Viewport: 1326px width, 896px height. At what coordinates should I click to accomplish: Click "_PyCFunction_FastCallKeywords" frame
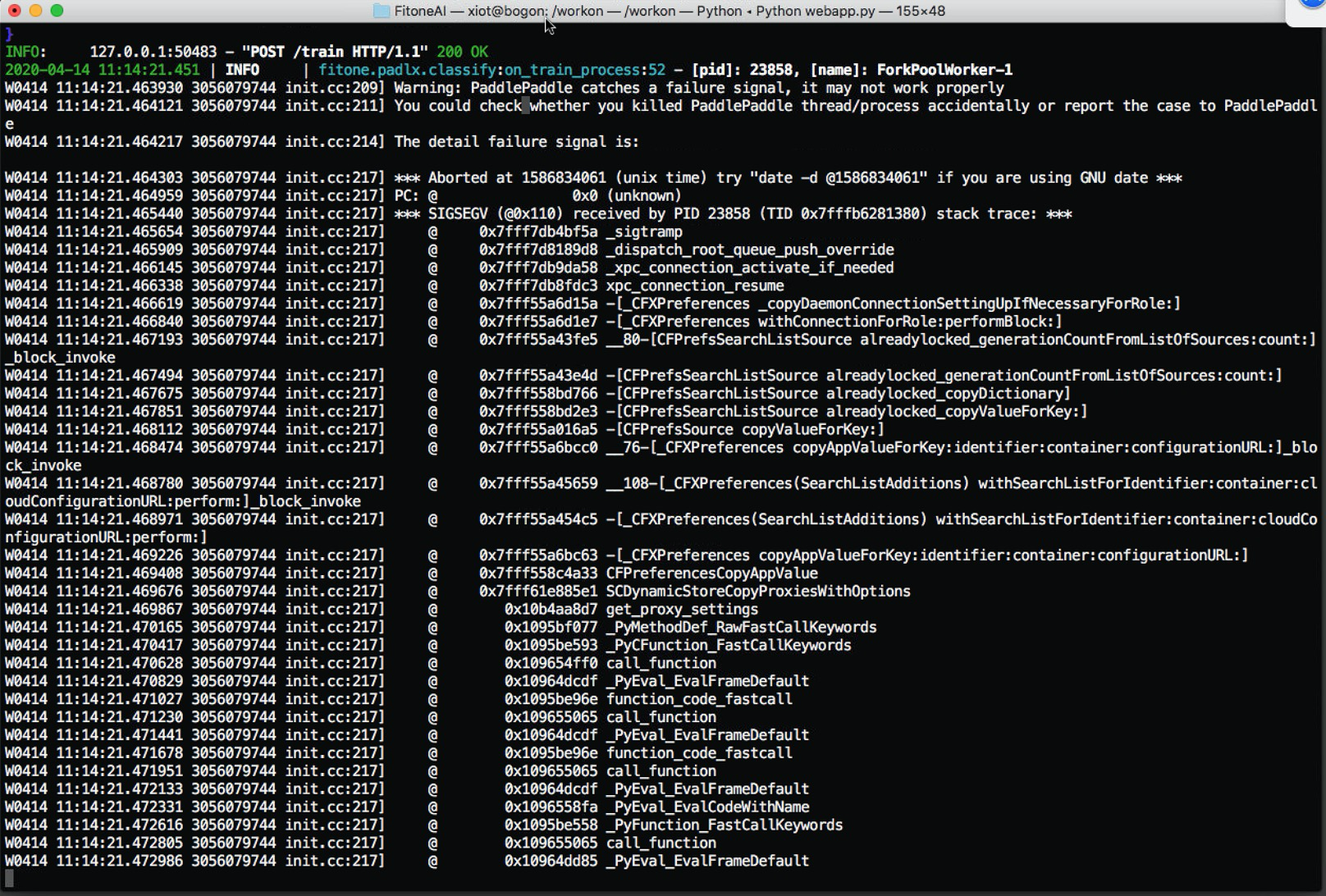pos(729,646)
